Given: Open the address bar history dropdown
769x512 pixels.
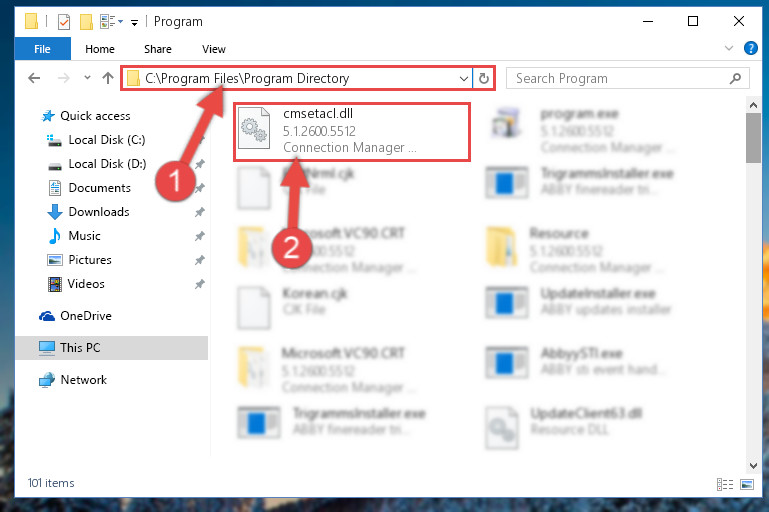Looking at the screenshot, I should (x=464, y=78).
